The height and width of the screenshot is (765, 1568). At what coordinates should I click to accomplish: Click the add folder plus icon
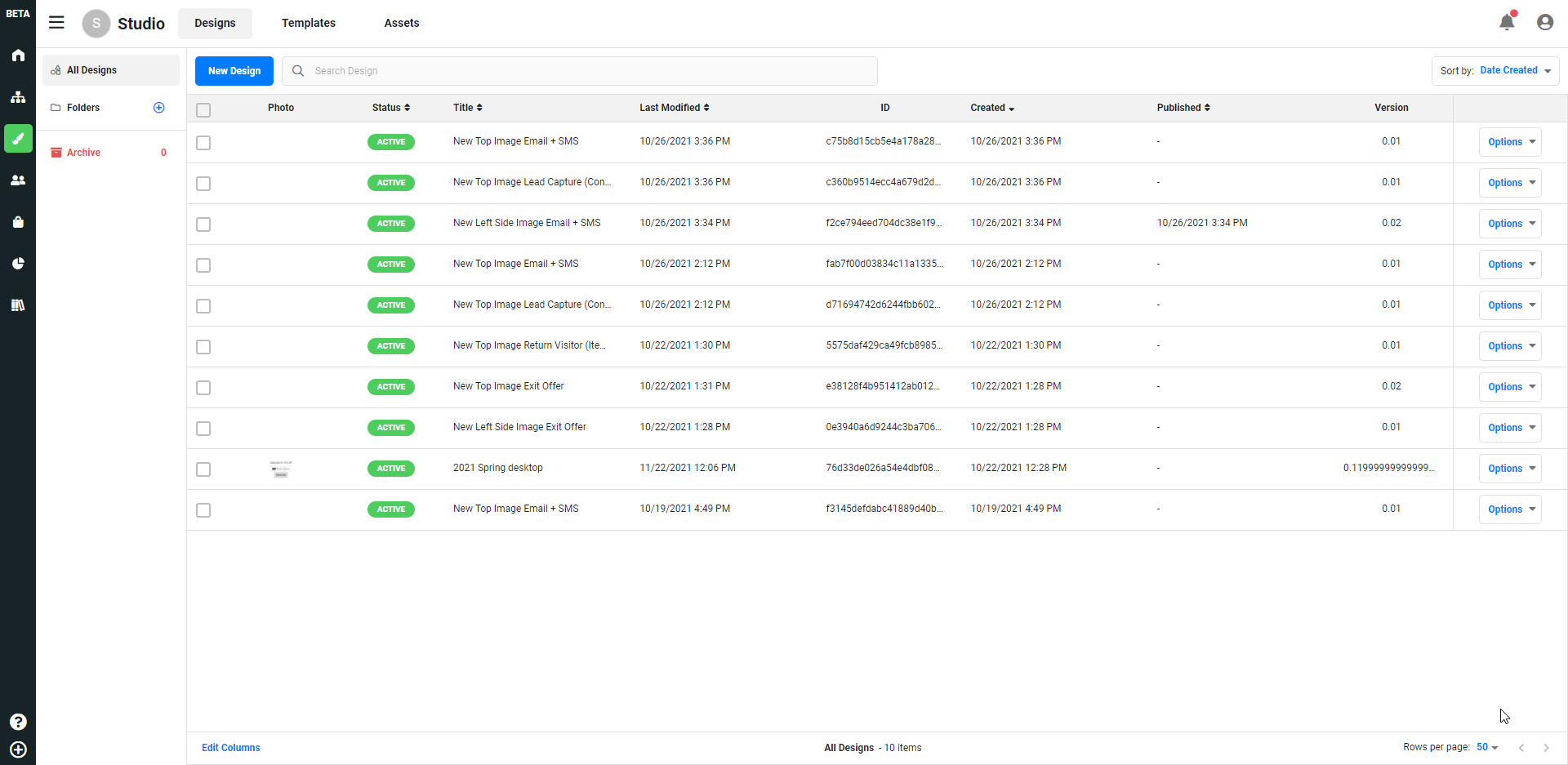click(x=159, y=108)
